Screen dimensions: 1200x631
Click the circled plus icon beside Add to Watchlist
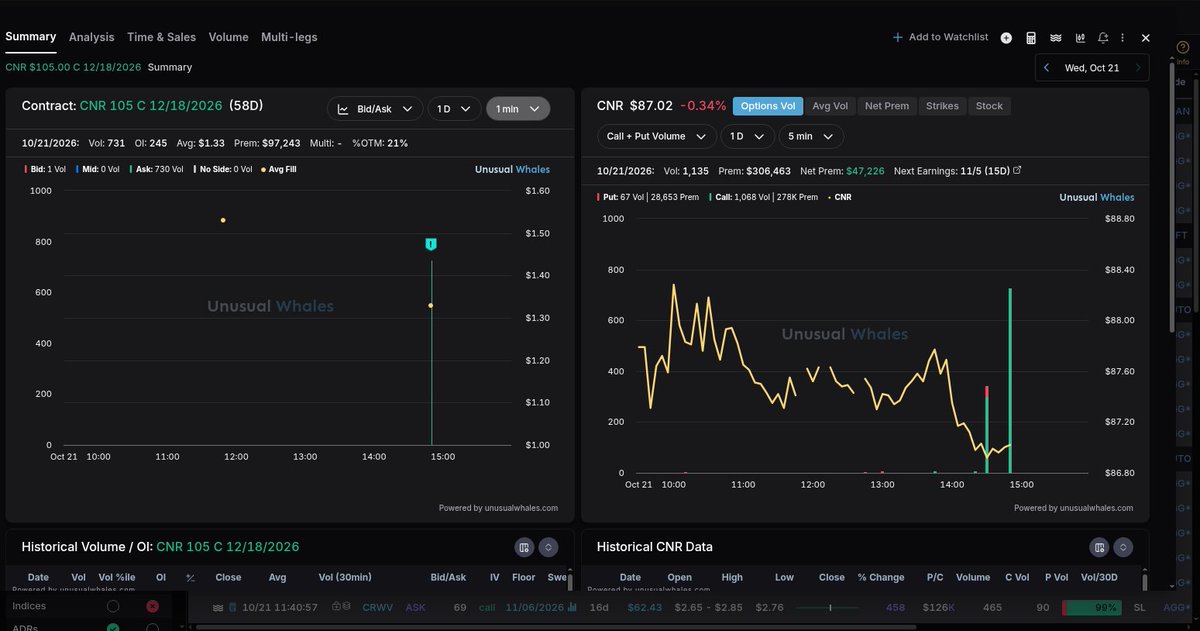coord(1006,38)
